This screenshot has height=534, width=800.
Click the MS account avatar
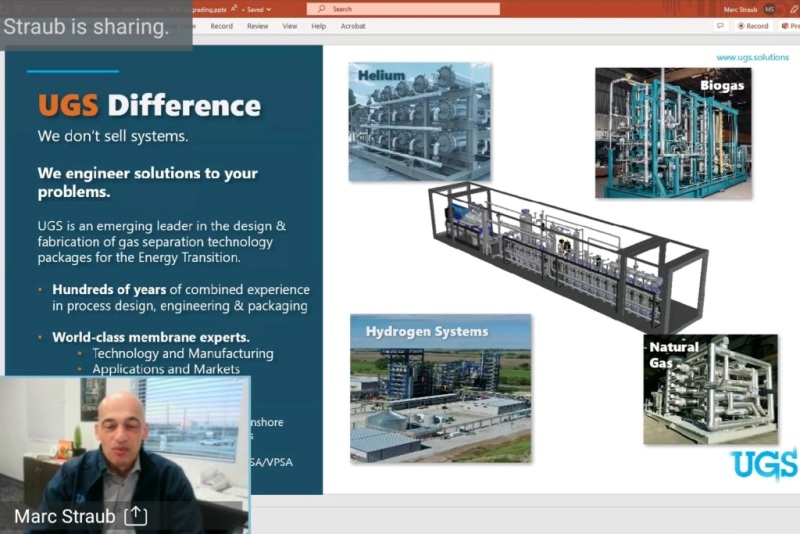click(769, 9)
